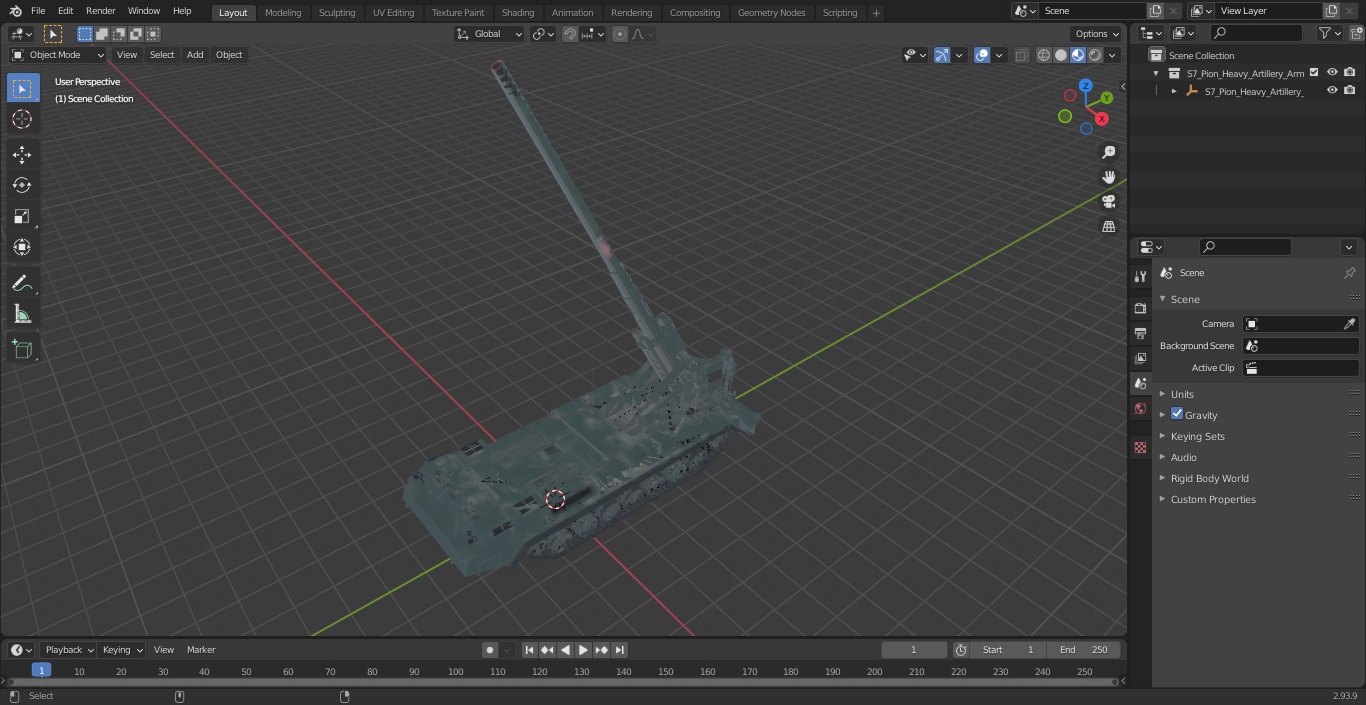Activate the 3D Cursor tool
This screenshot has width=1366, height=705.
pyautogui.click(x=22, y=120)
